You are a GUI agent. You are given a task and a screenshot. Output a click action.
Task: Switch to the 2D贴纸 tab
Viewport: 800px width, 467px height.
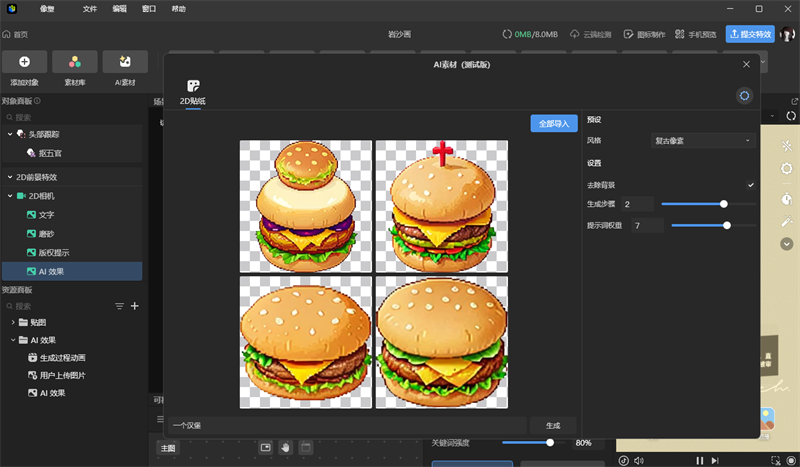(x=192, y=92)
